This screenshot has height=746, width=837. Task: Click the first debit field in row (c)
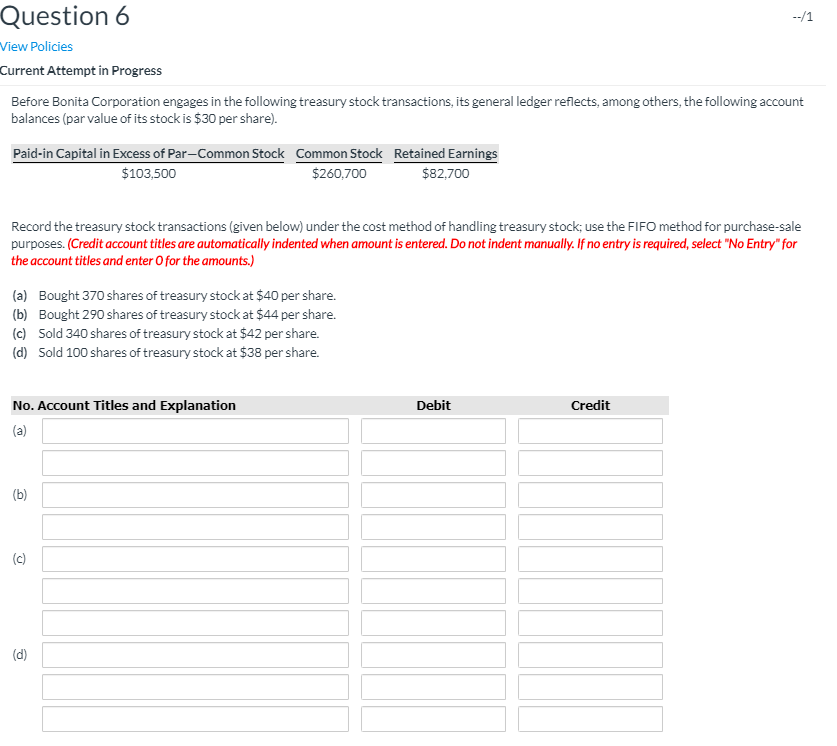click(433, 558)
